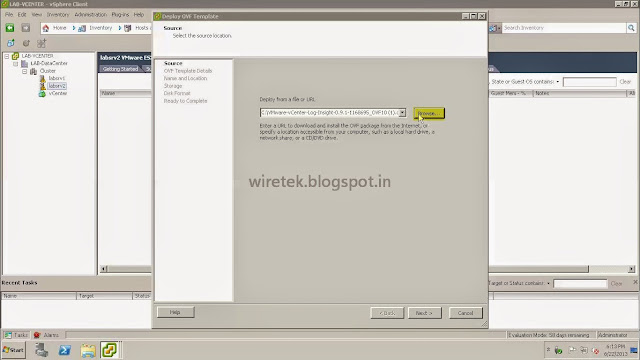Select labsrv1 in the inventory tree
This screenshot has height=360, width=640.
click(57, 78)
